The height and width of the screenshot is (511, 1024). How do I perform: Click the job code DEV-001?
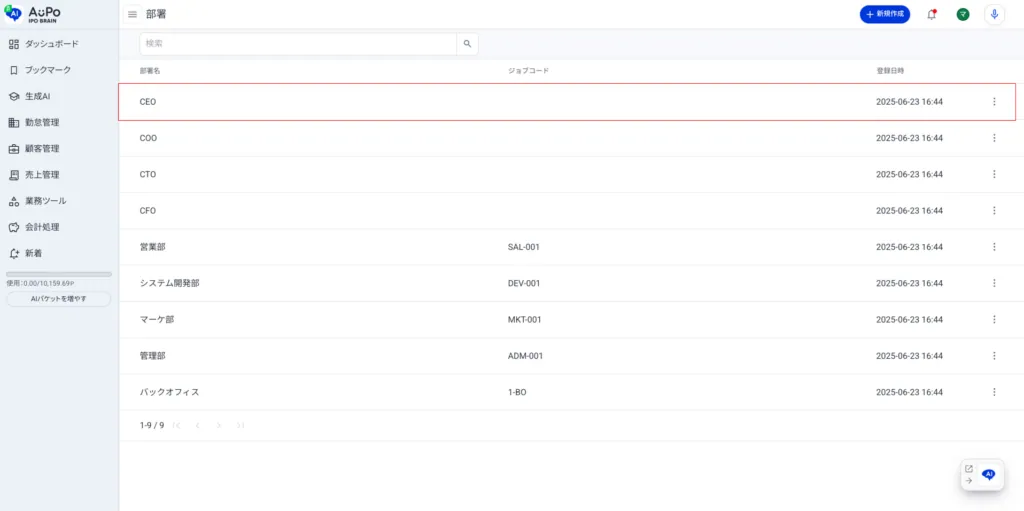524,283
